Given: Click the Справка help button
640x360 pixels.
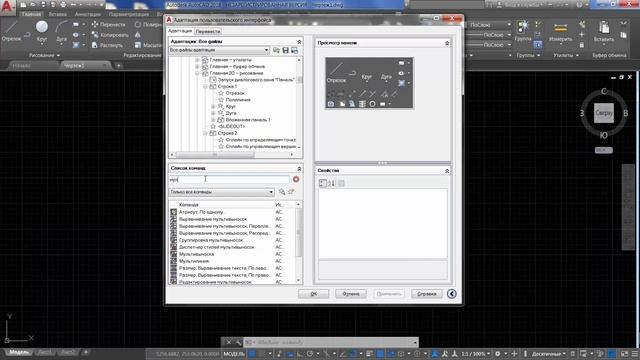Looking at the screenshot, I should point(427,294).
